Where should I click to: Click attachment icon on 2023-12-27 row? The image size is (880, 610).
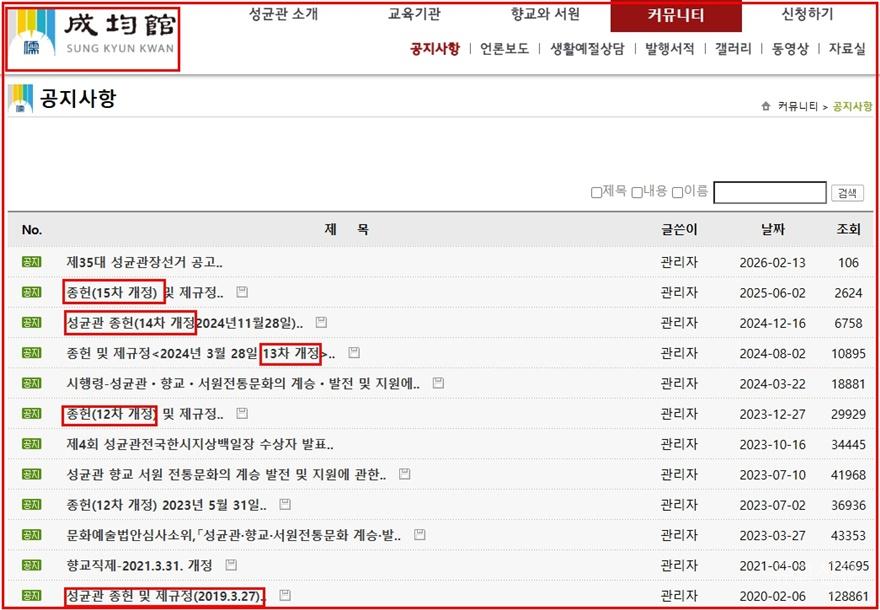[242, 413]
